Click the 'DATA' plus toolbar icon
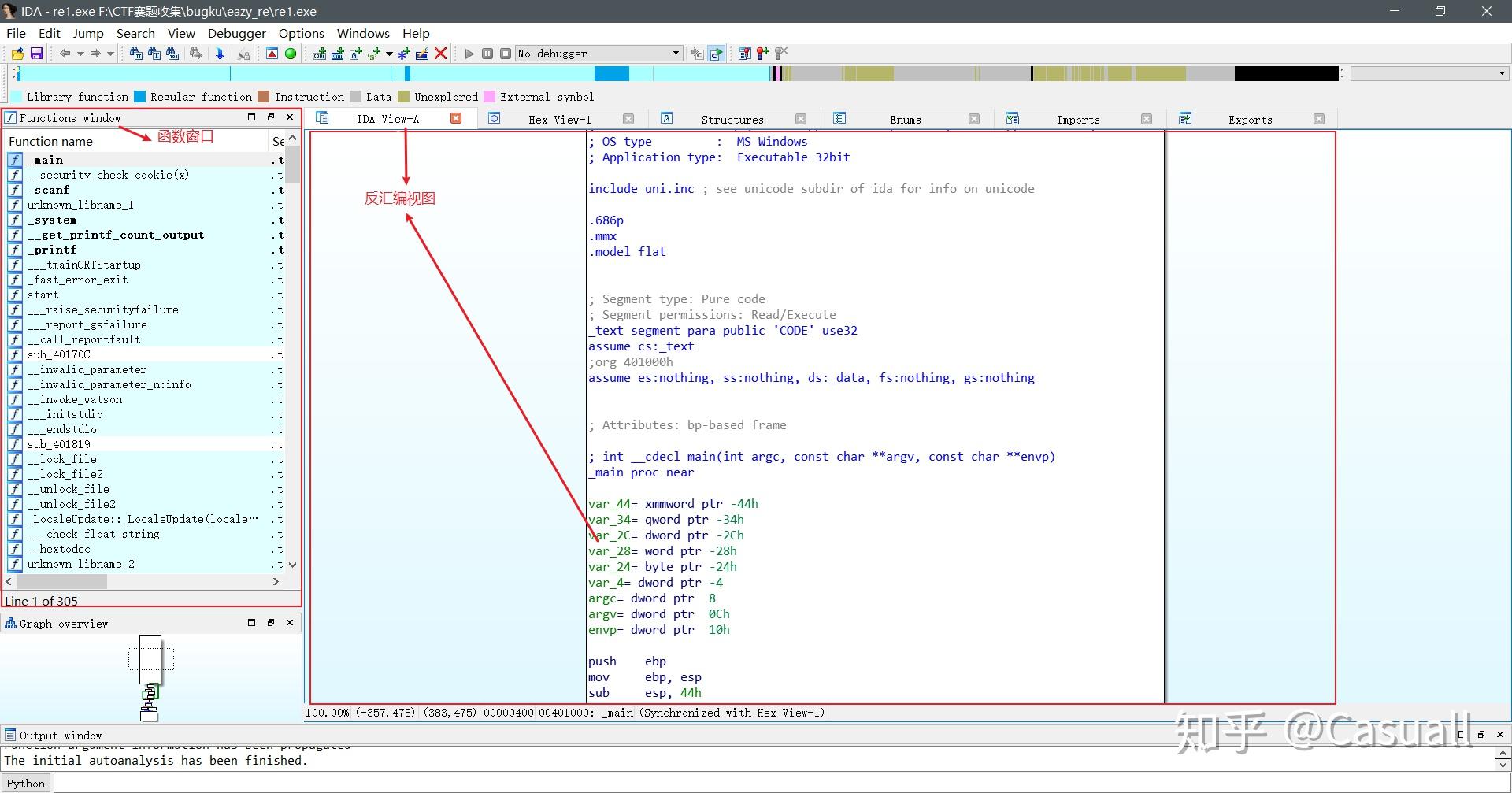 pyautogui.click(x=338, y=54)
